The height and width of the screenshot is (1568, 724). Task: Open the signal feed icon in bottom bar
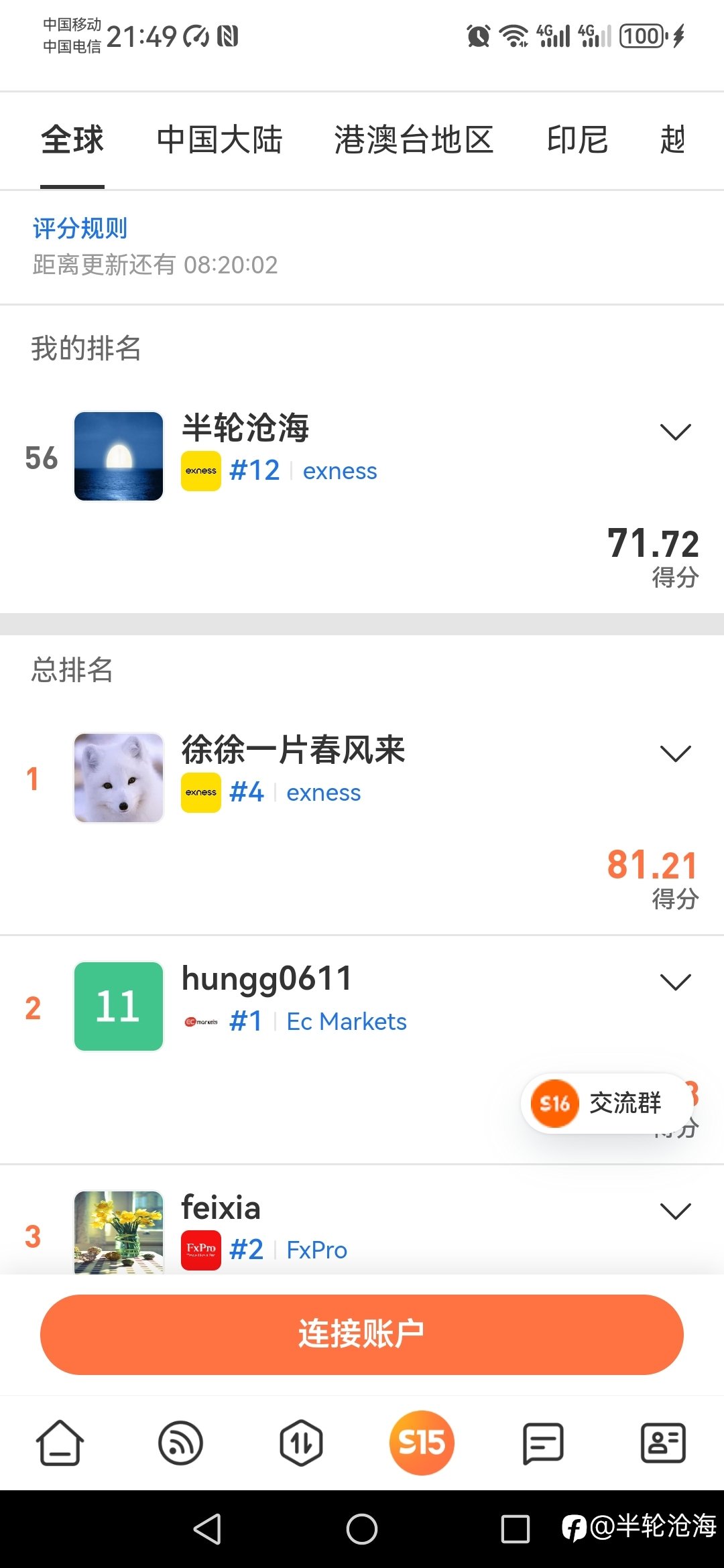tap(180, 1443)
